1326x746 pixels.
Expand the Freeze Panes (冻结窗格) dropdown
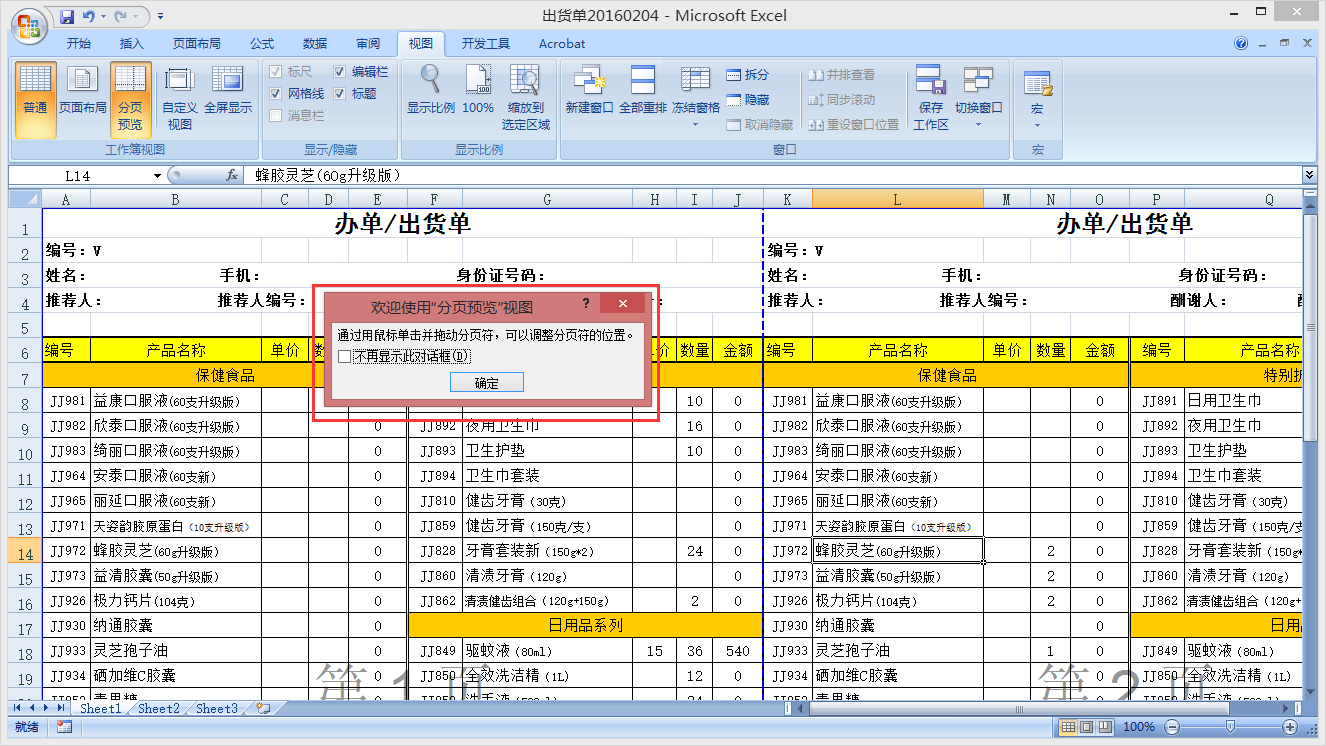coord(695,124)
